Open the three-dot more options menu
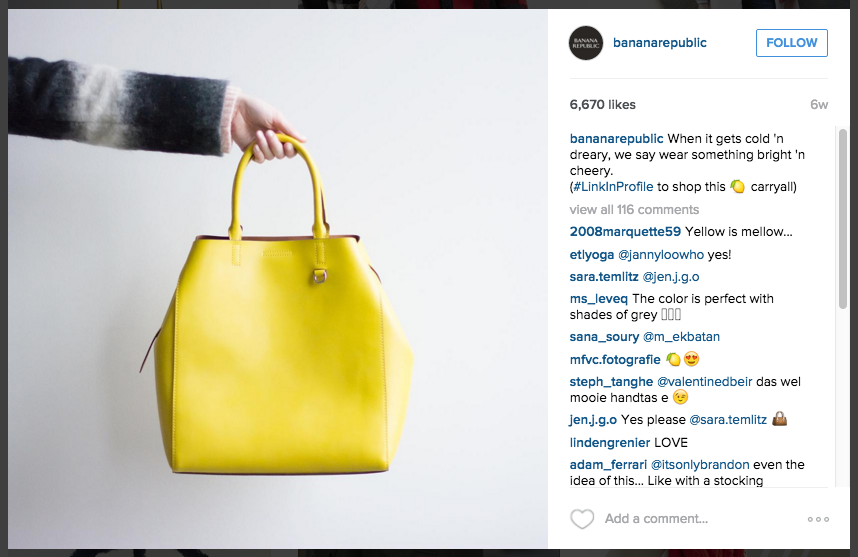The image size is (858, 557). tap(818, 519)
